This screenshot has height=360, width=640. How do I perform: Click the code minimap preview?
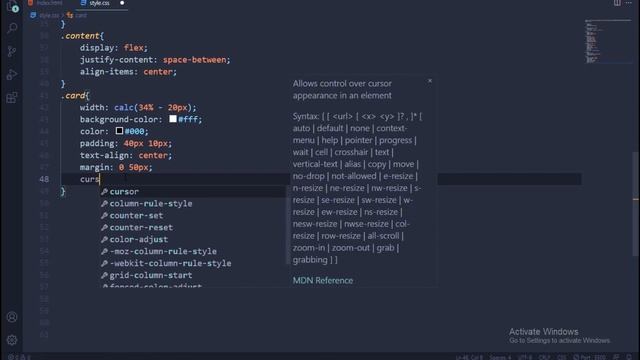(607, 41)
